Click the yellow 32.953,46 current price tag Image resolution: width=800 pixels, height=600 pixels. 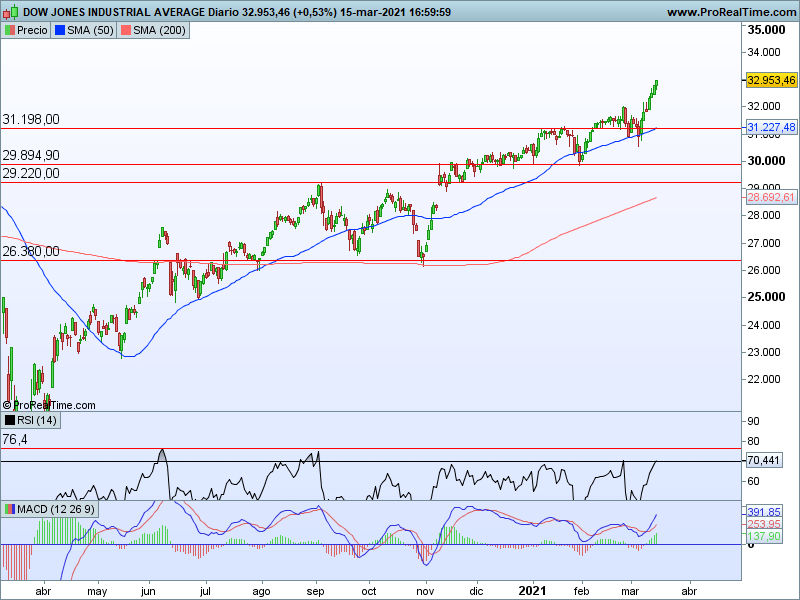(771, 80)
